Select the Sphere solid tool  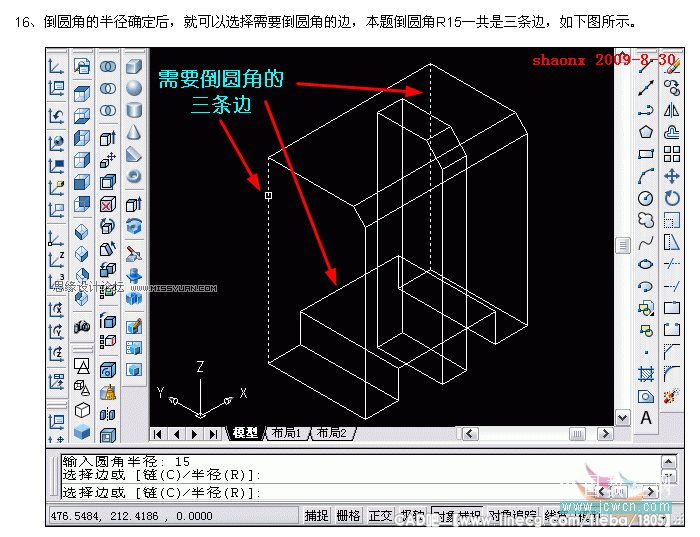tap(133, 88)
